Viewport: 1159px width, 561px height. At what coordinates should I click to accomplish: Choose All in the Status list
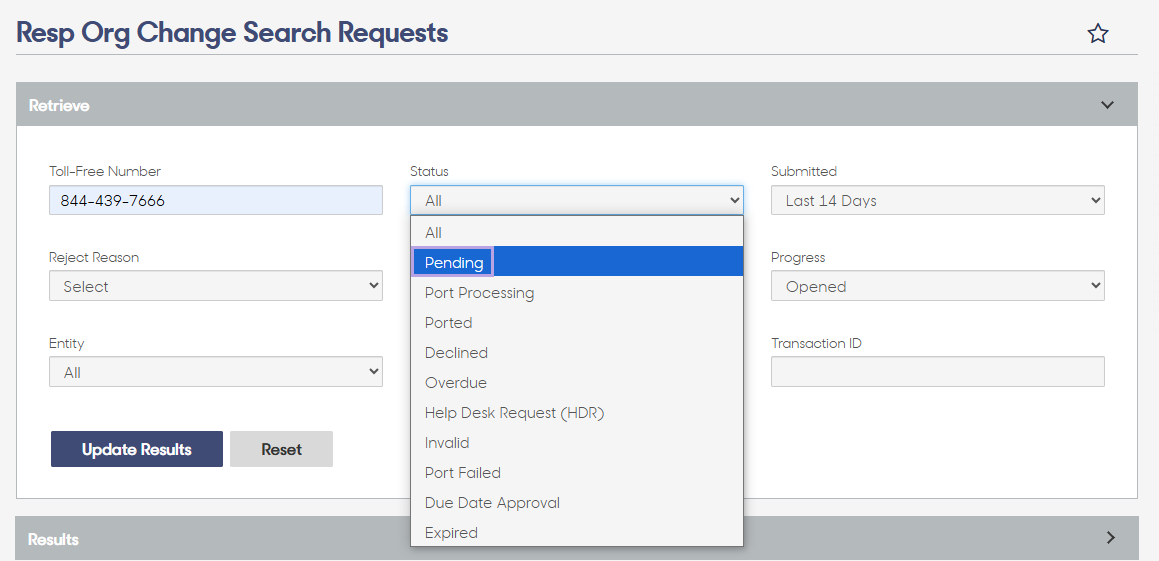[577, 232]
